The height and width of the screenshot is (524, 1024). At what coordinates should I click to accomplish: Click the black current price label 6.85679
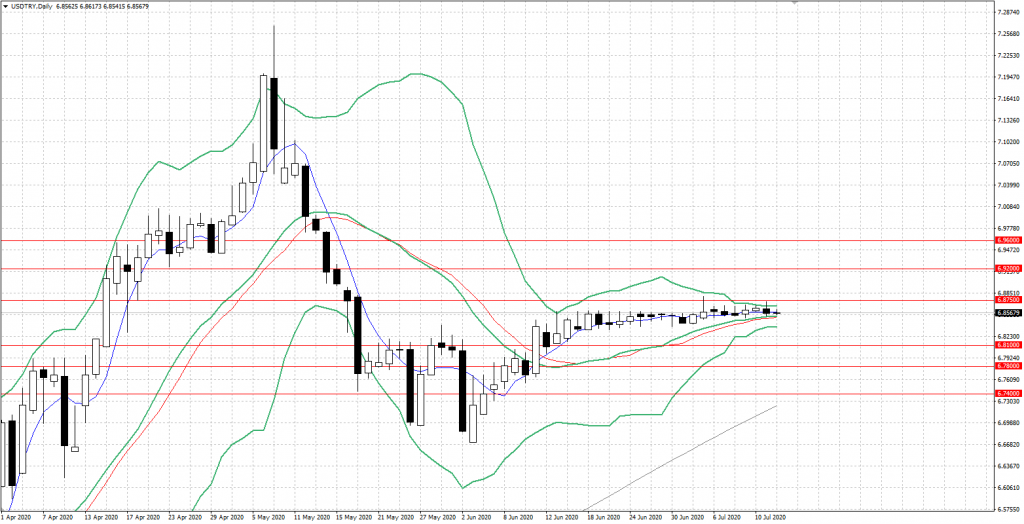(1009, 312)
